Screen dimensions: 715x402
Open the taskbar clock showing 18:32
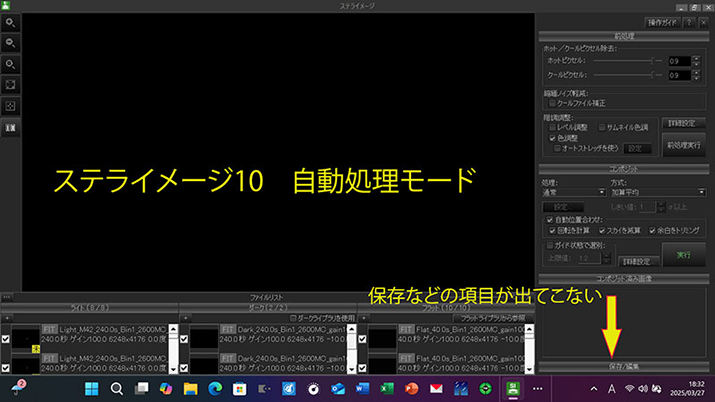pyautogui.click(x=688, y=389)
